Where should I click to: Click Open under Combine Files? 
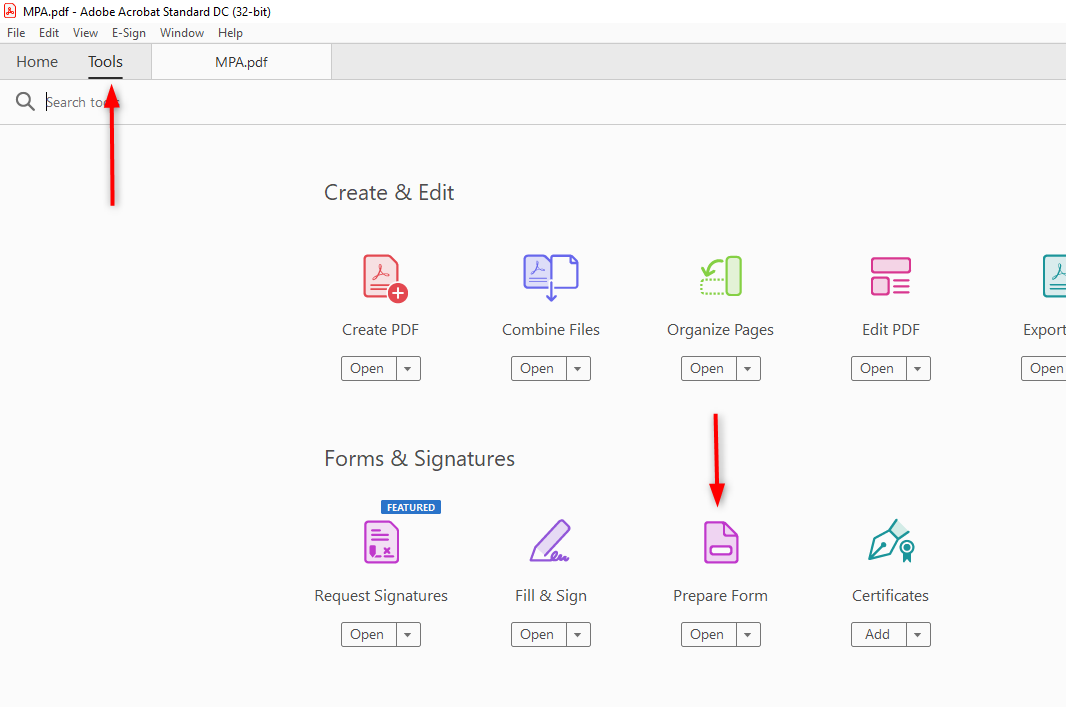coord(538,368)
